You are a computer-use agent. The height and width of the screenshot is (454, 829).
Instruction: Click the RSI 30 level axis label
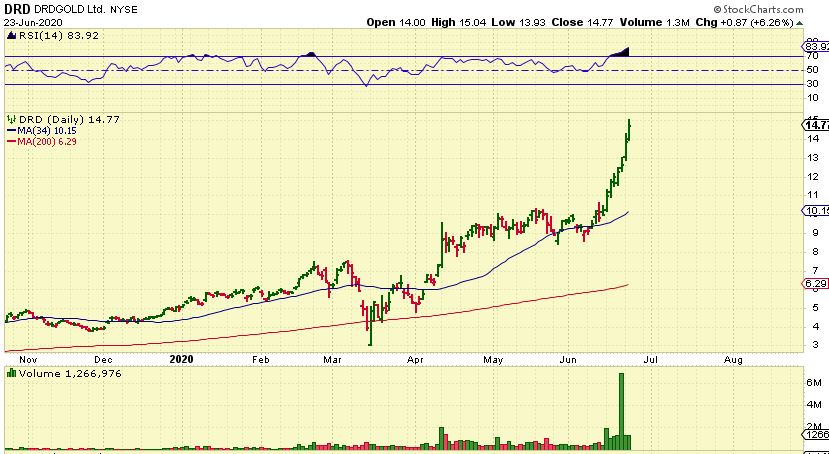click(813, 84)
